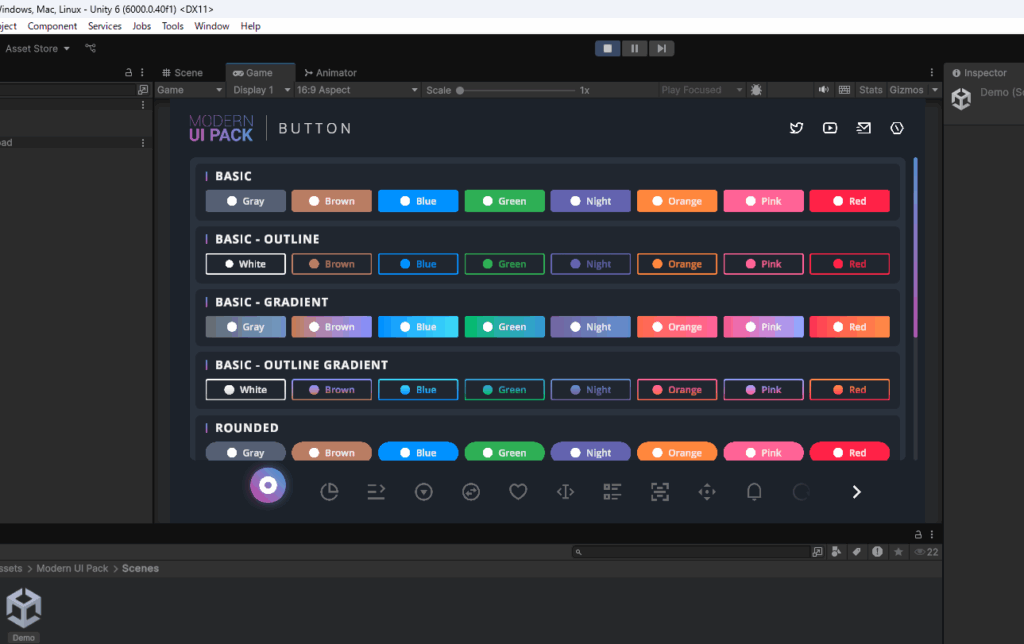The width and height of the screenshot is (1024, 644).
Task: Open Project search in new window icon
Action: click(x=817, y=552)
